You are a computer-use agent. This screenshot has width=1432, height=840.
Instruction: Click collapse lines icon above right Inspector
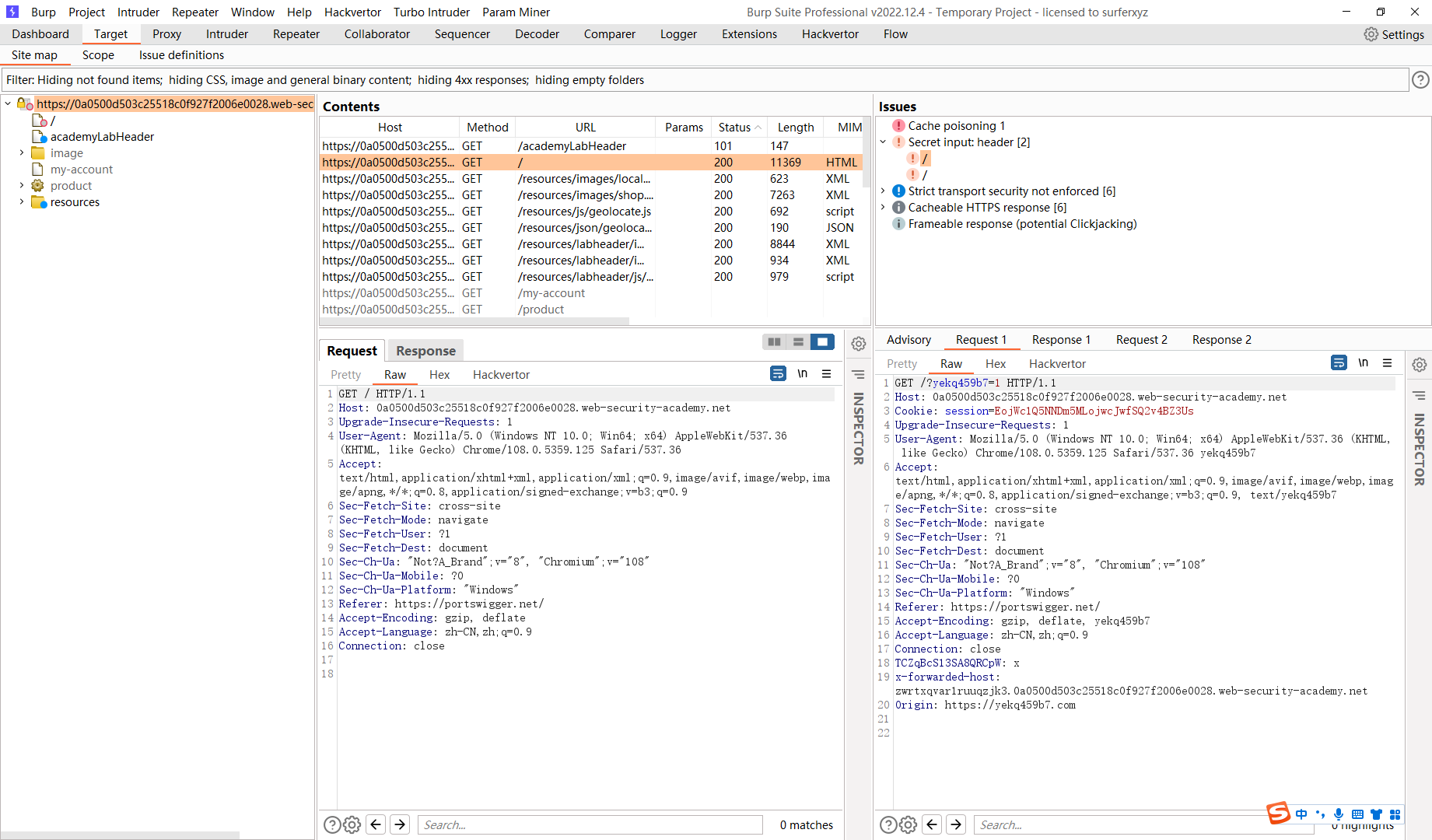click(x=1420, y=395)
